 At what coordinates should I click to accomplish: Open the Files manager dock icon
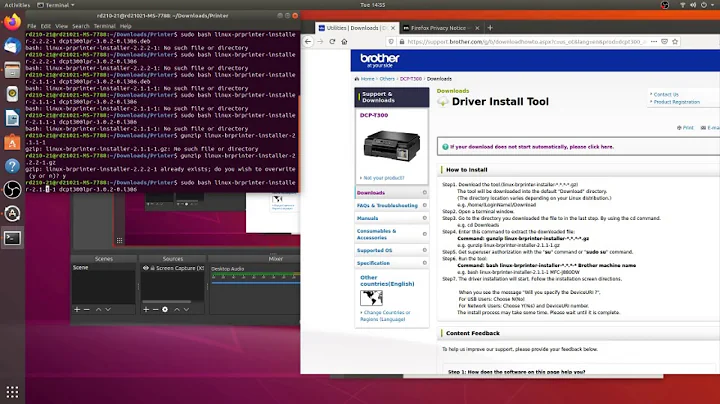click(12, 70)
